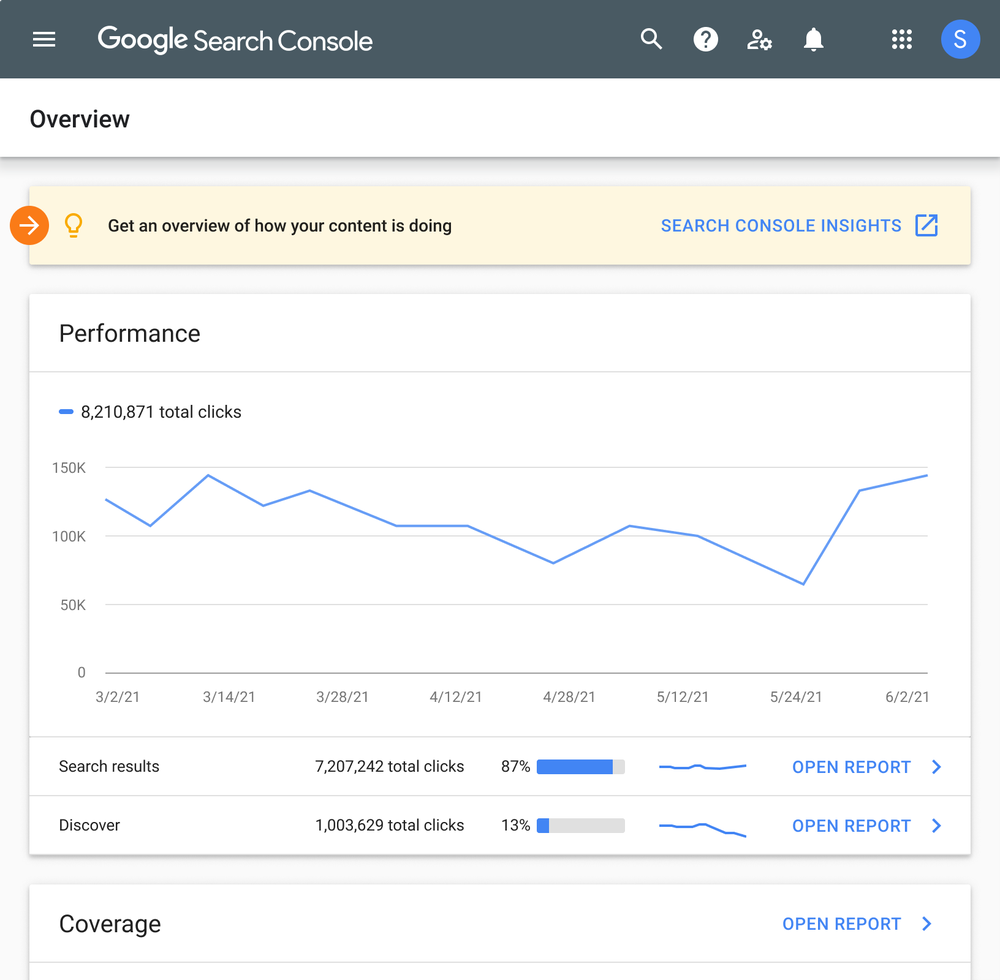Open the account avatar labeled S

[x=960, y=39]
